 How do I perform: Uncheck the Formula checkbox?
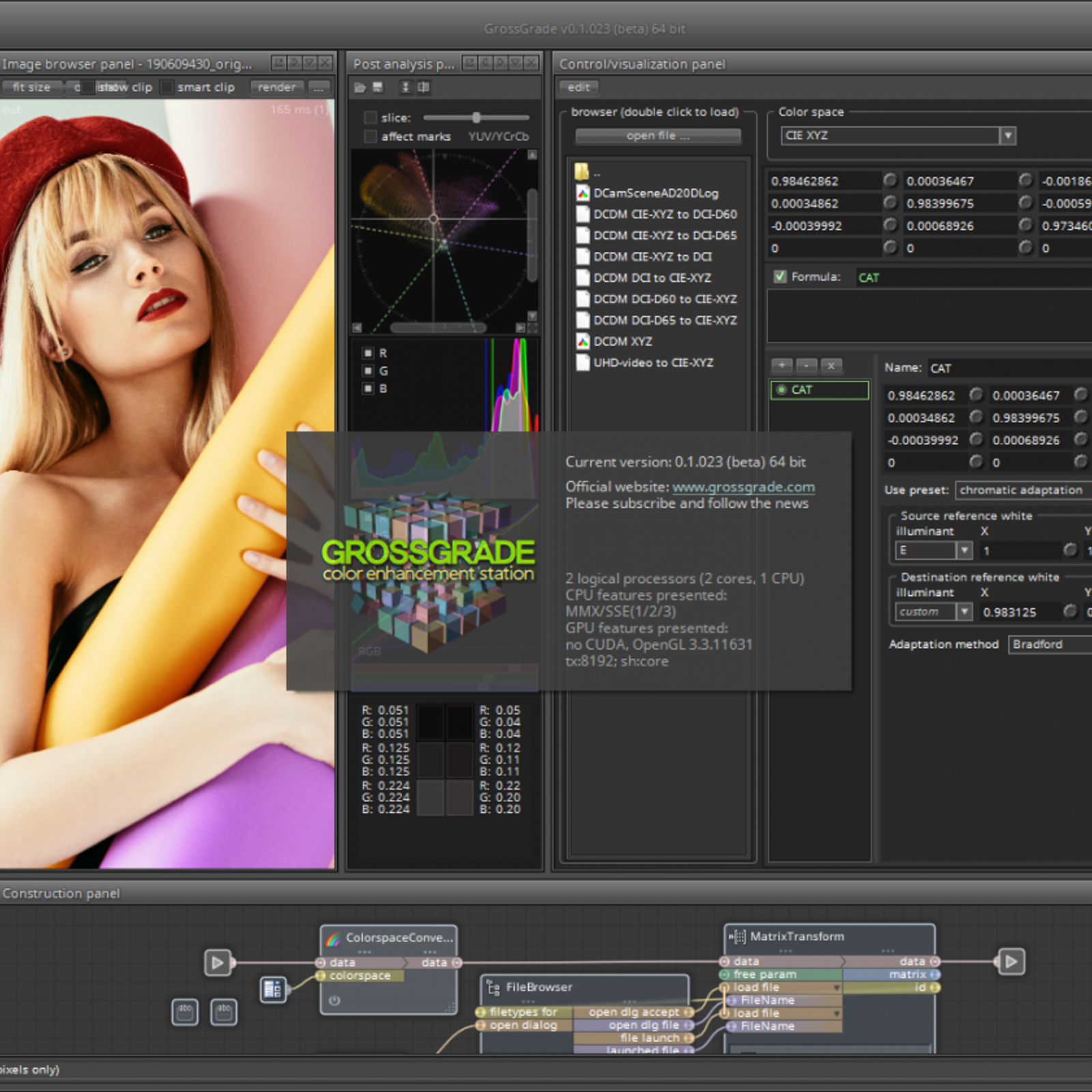click(x=779, y=276)
